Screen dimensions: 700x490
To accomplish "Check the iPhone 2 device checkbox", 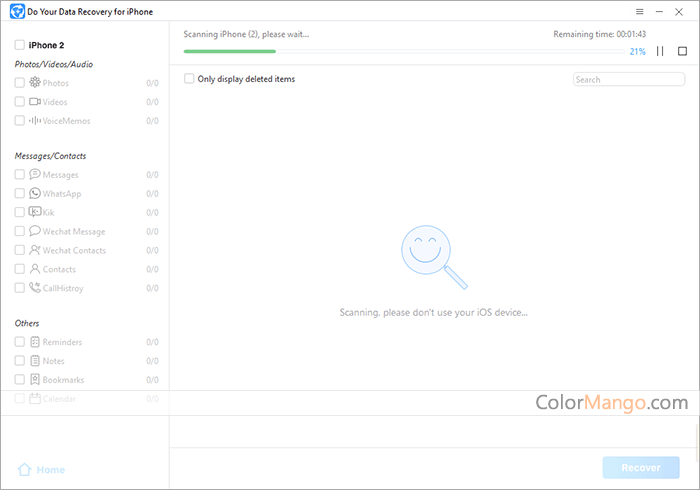I will [x=20, y=45].
